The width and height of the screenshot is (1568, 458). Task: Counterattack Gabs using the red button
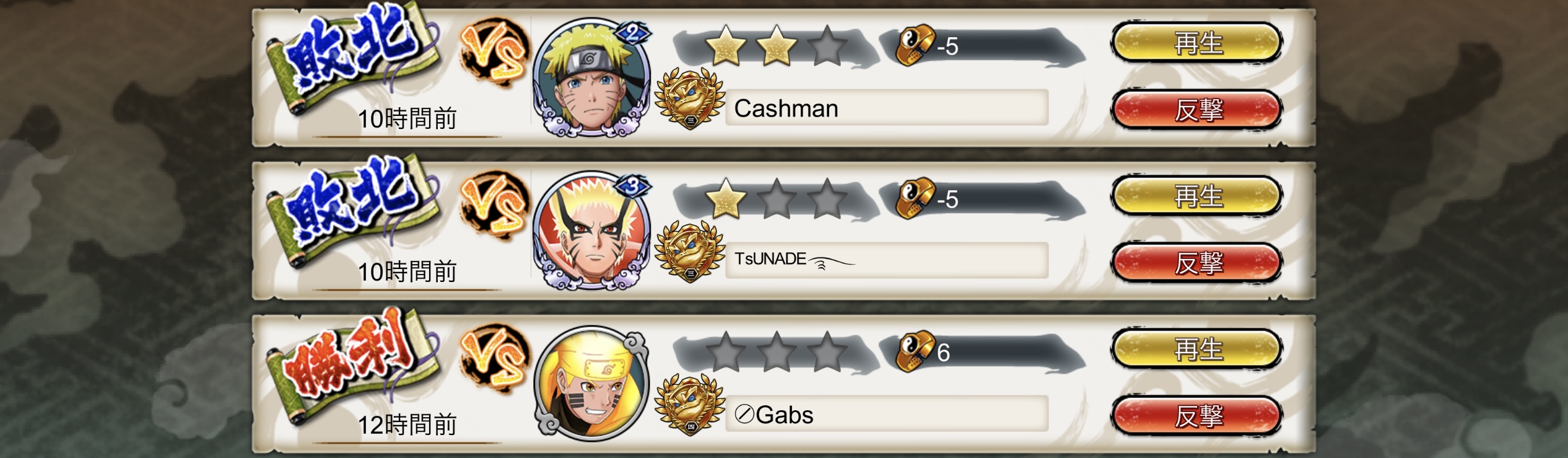coord(1196,416)
